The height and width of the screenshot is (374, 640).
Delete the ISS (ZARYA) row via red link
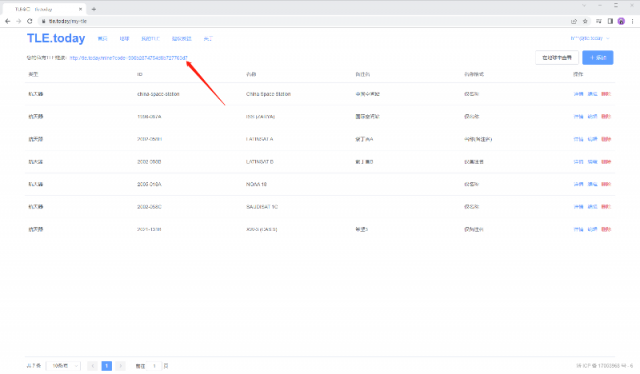pos(606,116)
